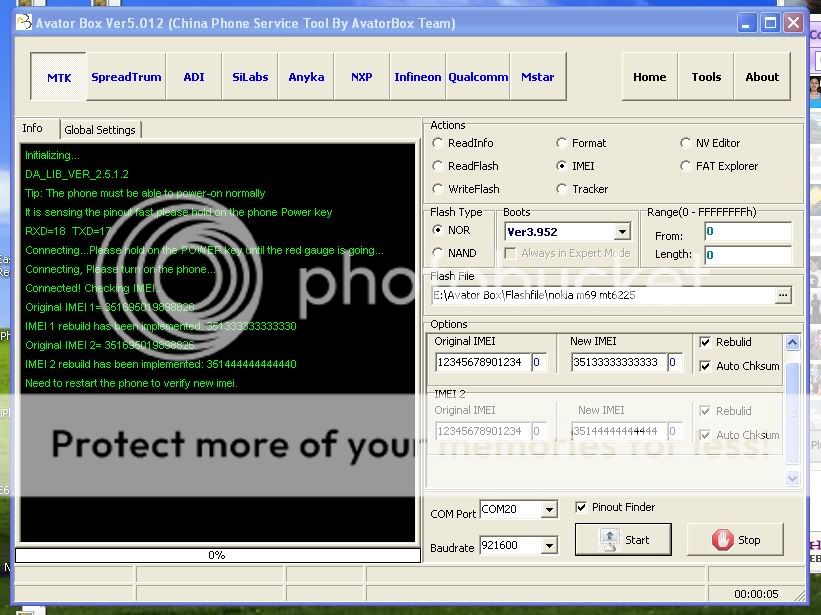This screenshot has height=615, width=821.
Task: Open the COM Port dropdown
Action: coord(548,510)
